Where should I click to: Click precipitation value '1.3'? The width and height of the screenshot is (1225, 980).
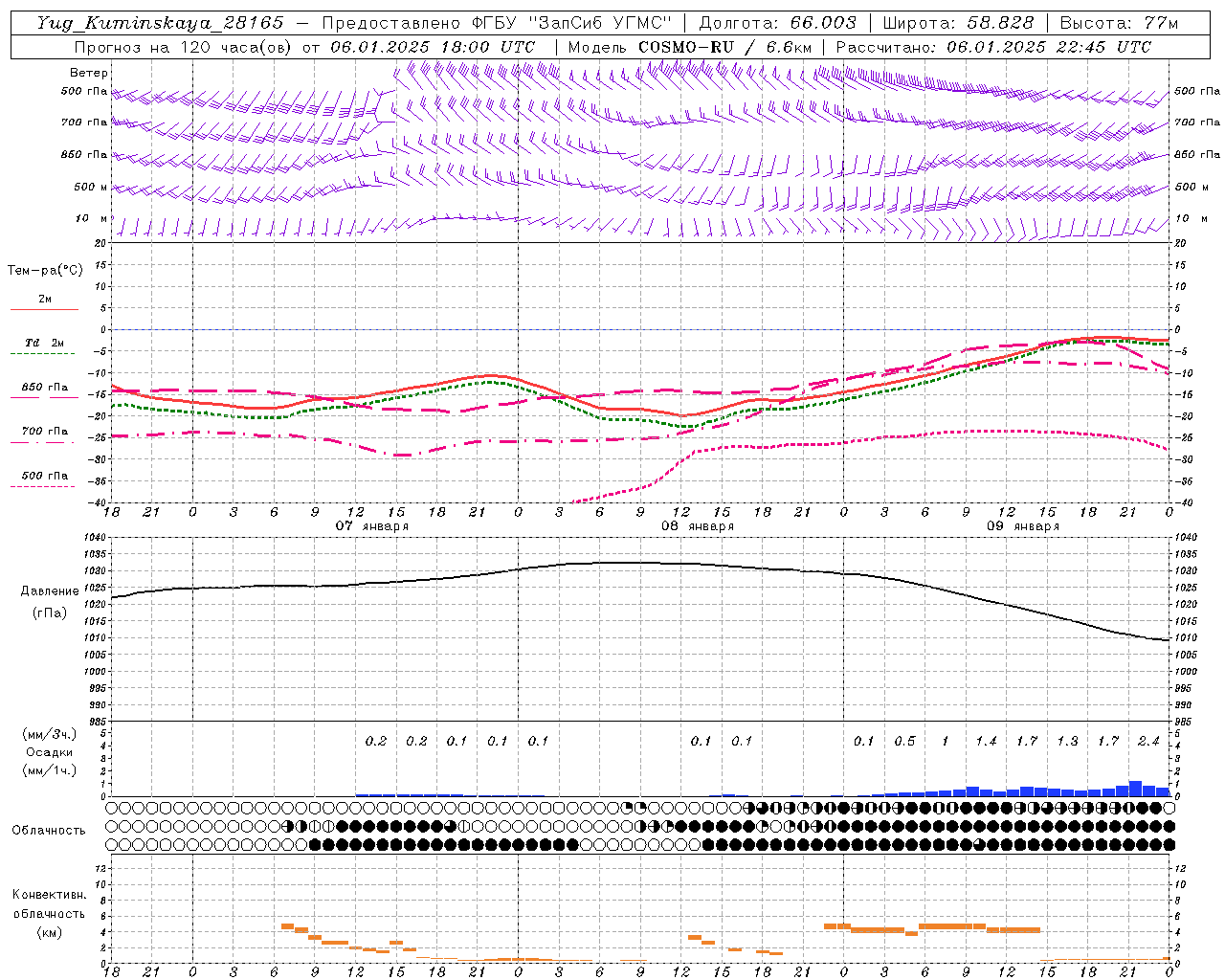click(x=1067, y=741)
